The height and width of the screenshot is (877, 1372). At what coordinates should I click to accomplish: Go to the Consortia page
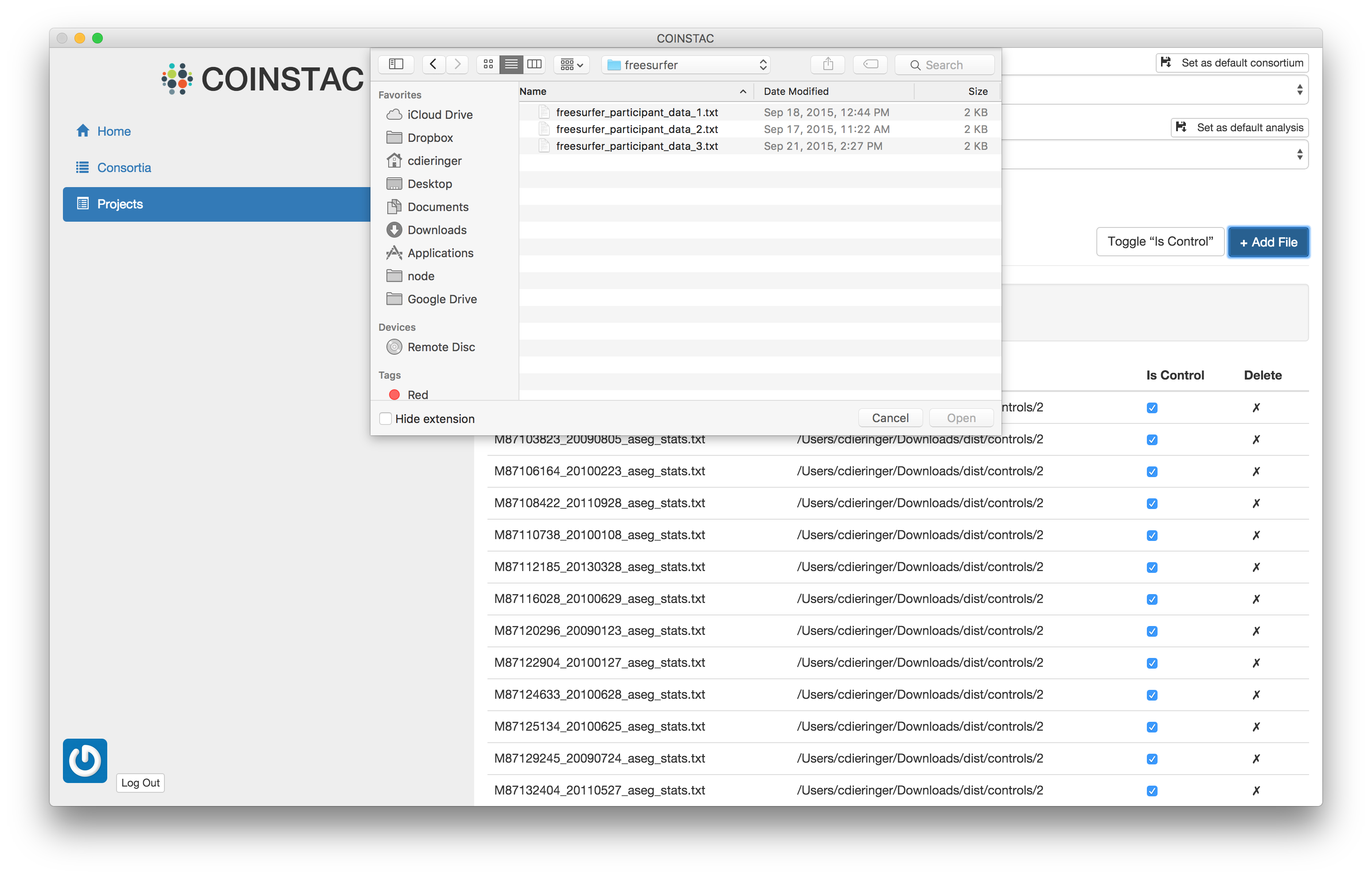pos(124,168)
